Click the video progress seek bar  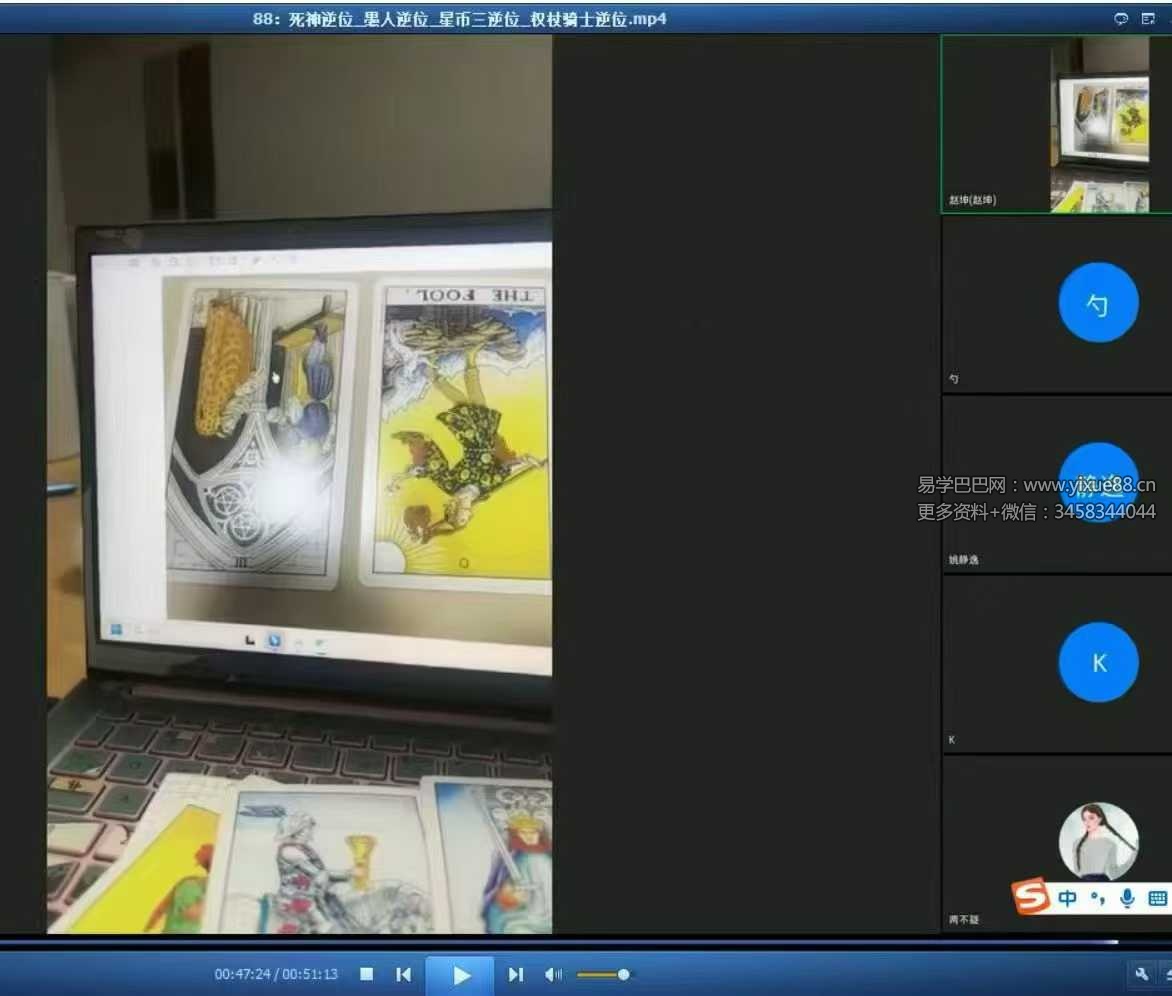pyautogui.click(x=560, y=942)
